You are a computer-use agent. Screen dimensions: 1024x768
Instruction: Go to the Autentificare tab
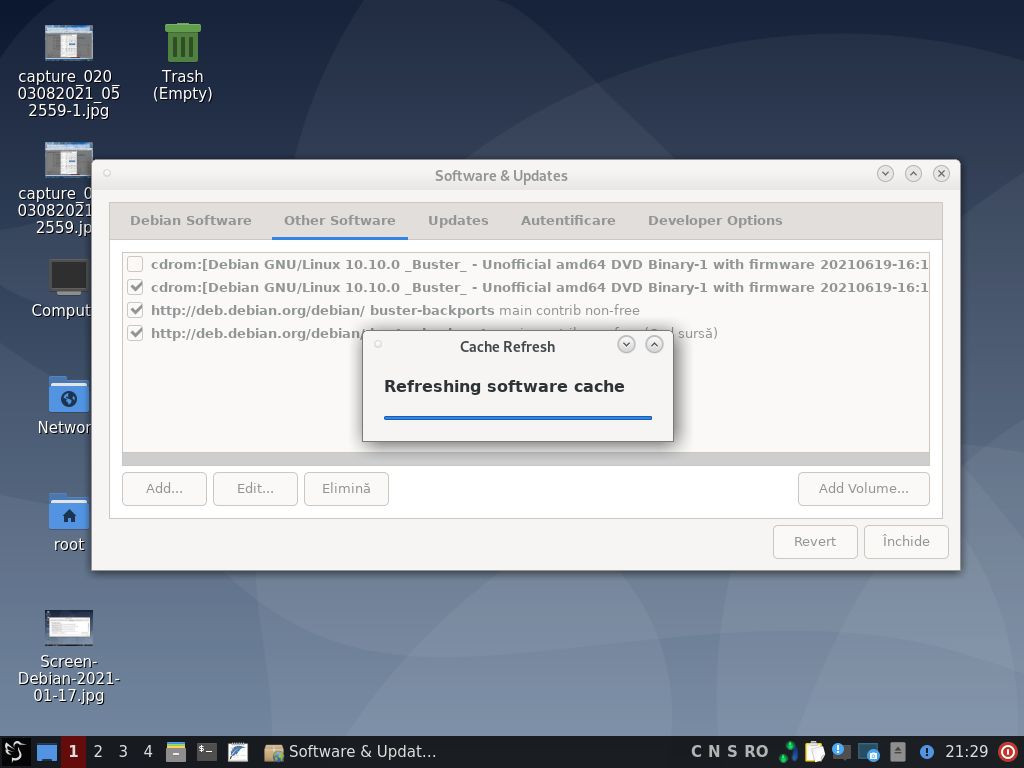click(x=568, y=221)
